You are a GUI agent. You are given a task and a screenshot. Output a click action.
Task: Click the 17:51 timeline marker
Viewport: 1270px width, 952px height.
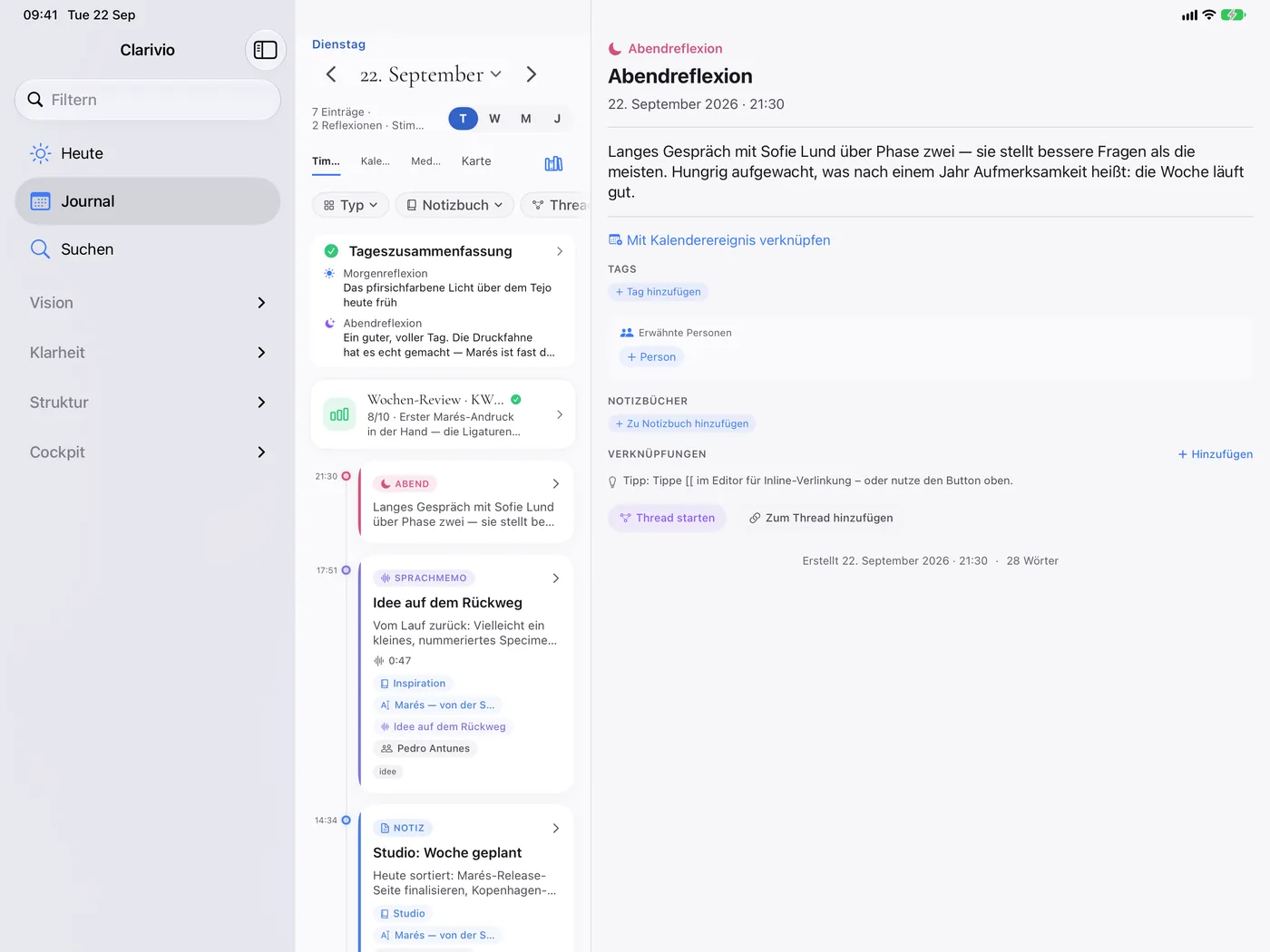point(346,570)
